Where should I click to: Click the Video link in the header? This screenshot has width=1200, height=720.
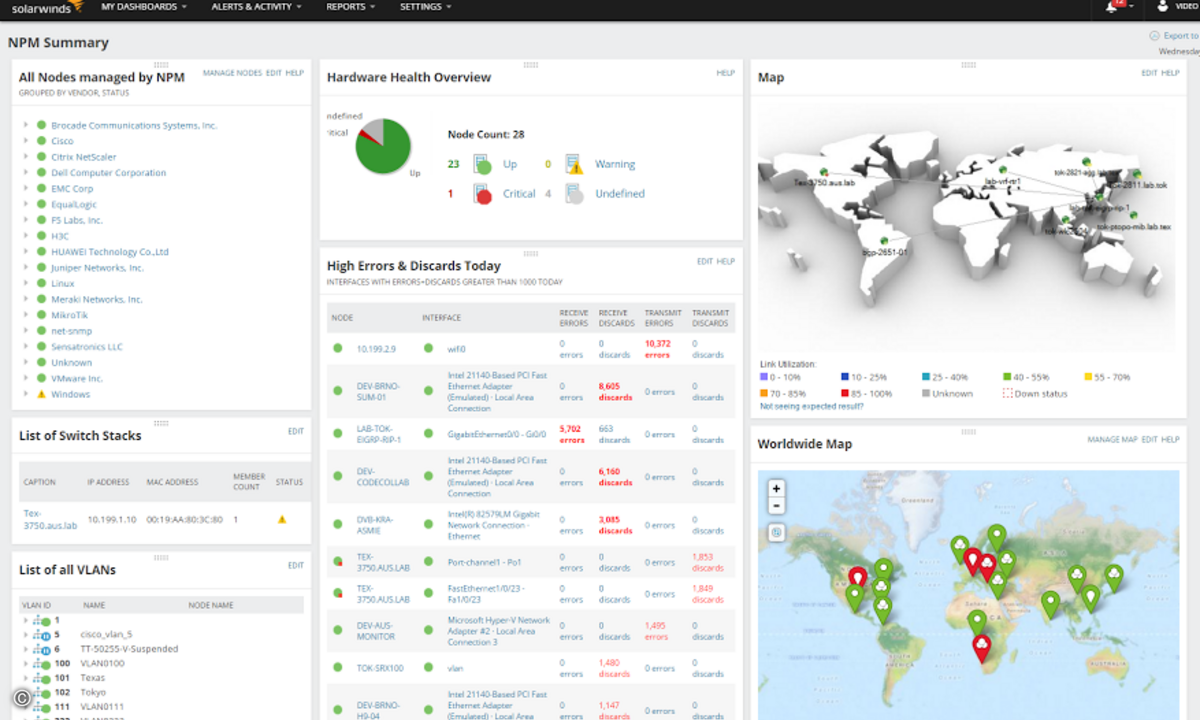(1187, 6)
